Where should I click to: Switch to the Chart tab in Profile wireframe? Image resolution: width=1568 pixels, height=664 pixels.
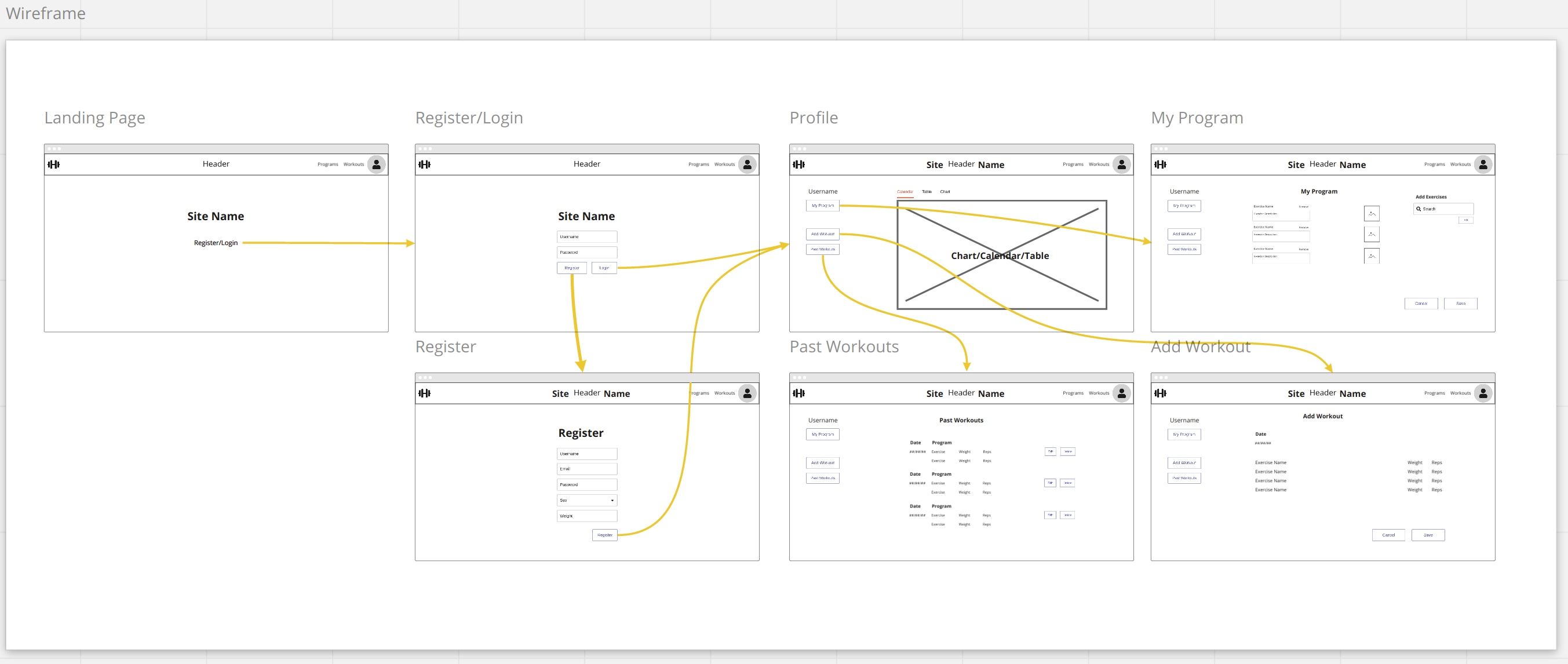pyautogui.click(x=945, y=192)
